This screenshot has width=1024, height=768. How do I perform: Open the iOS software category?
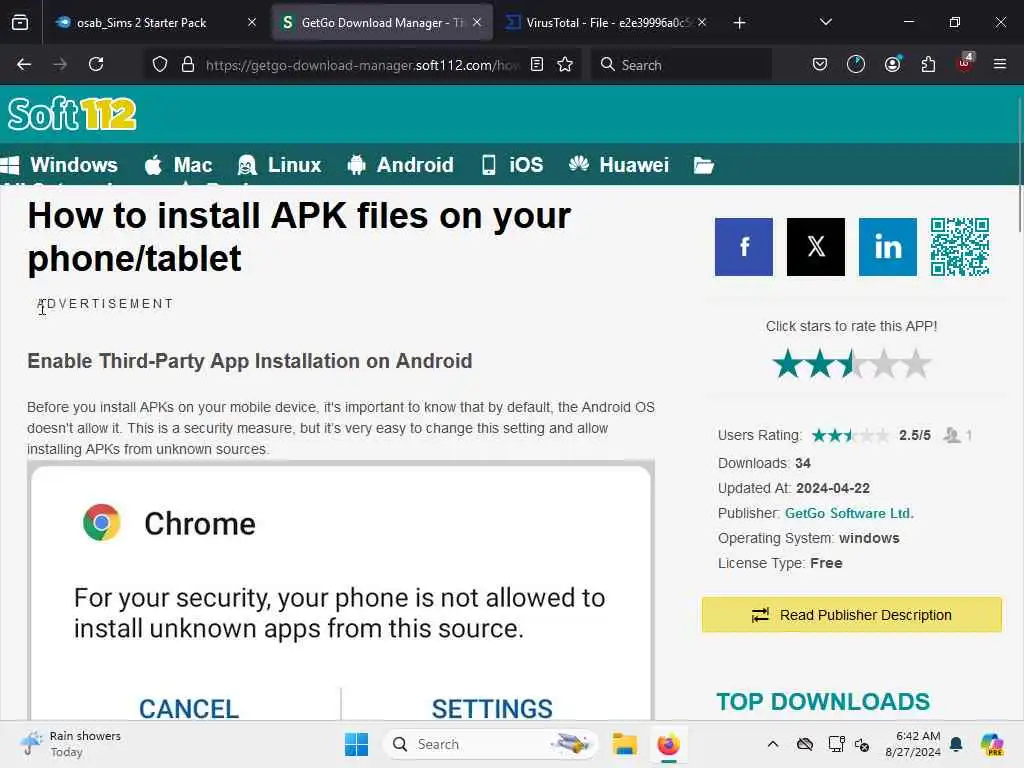(513, 165)
